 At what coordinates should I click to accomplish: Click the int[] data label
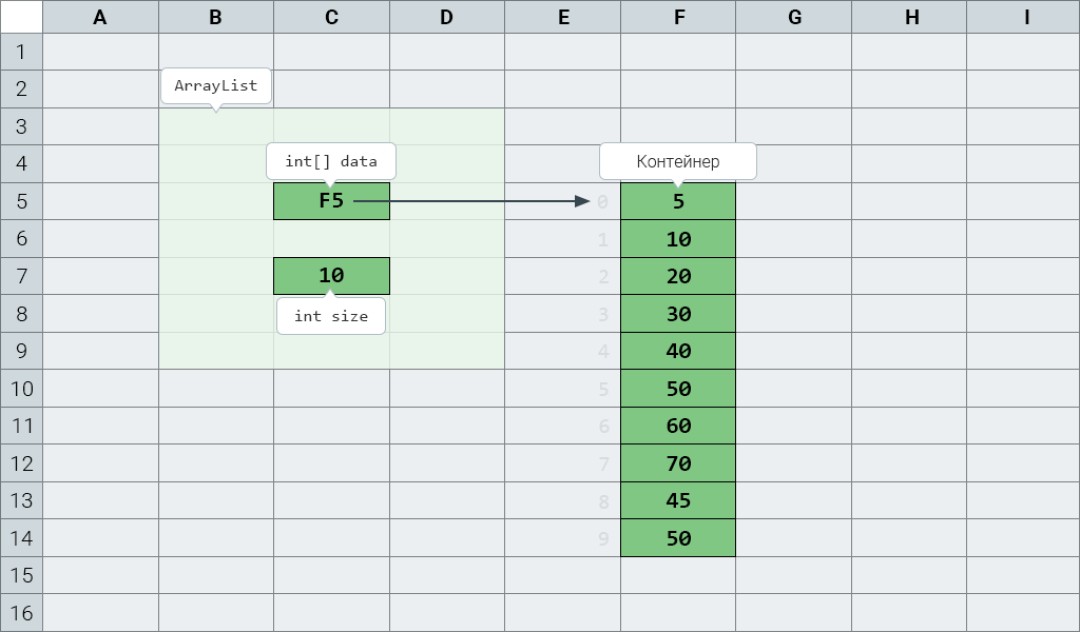pos(331,161)
